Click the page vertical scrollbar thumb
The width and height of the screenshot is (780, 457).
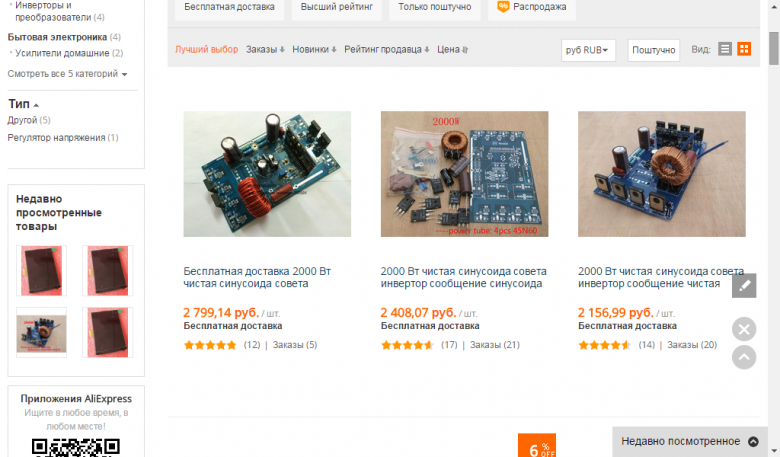(x=774, y=48)
